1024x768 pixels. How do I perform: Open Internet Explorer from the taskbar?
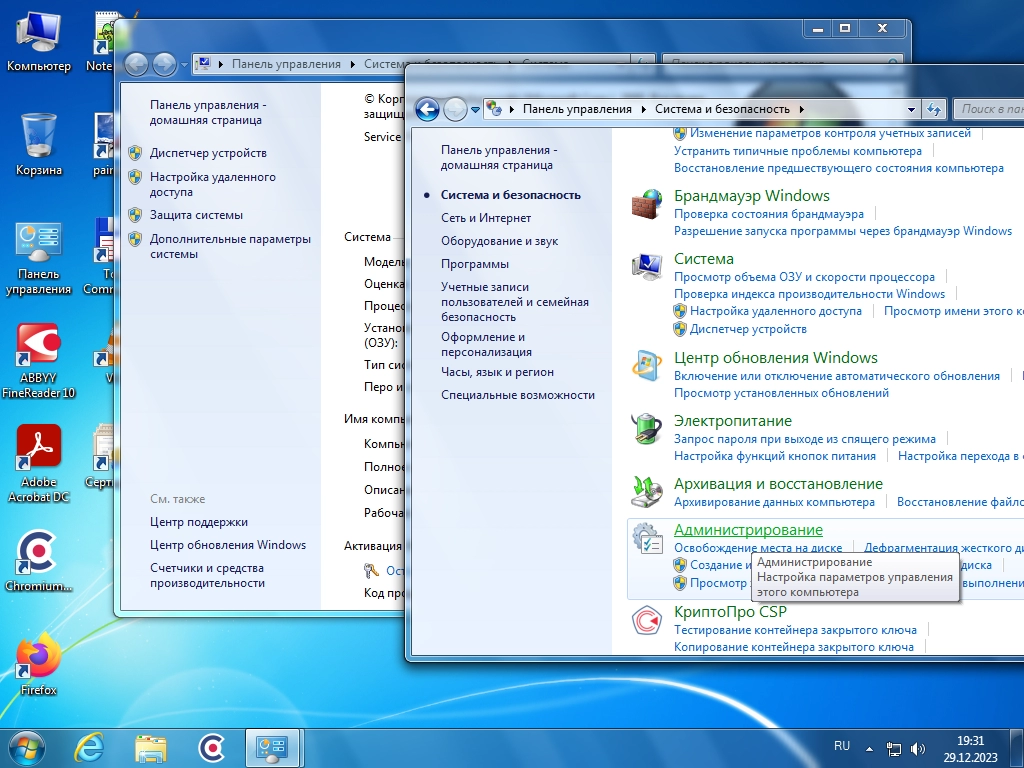pos(89,747)
